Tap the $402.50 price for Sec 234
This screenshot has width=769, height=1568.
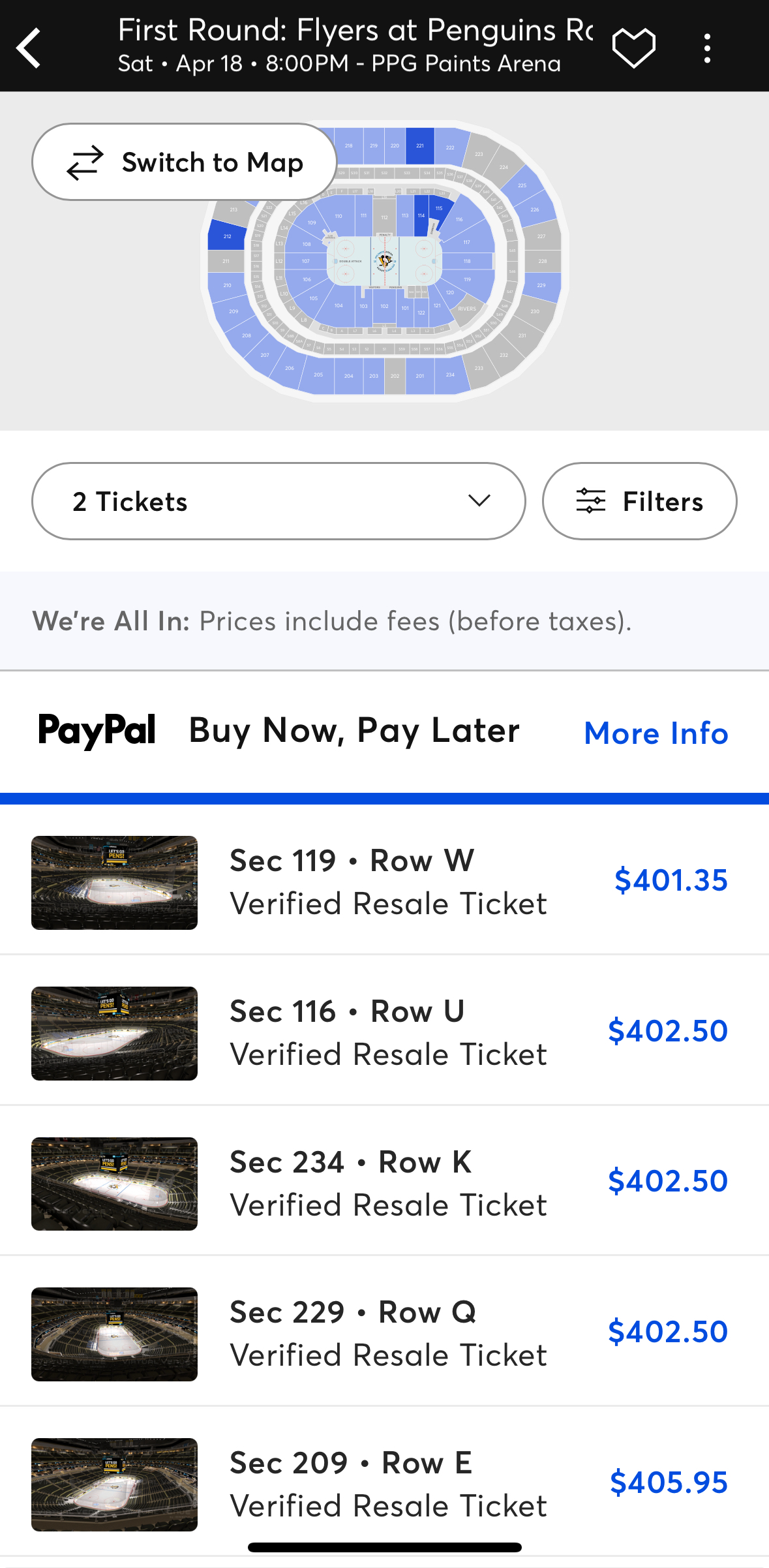point(667,1181)
